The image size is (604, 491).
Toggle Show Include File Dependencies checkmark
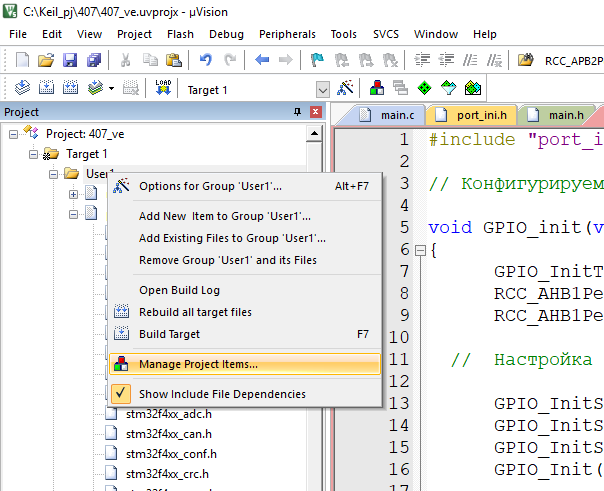coord(121,394)
